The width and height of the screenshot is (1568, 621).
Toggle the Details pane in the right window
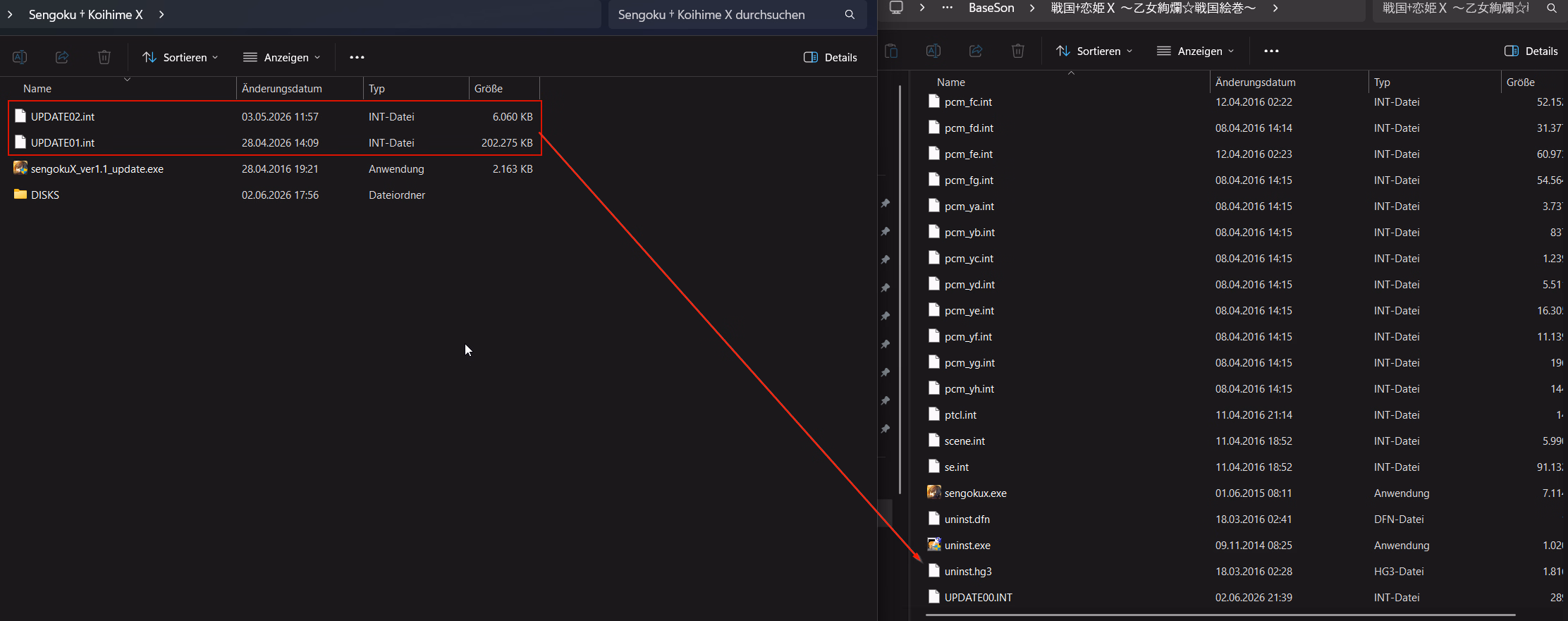(1531, 51)
